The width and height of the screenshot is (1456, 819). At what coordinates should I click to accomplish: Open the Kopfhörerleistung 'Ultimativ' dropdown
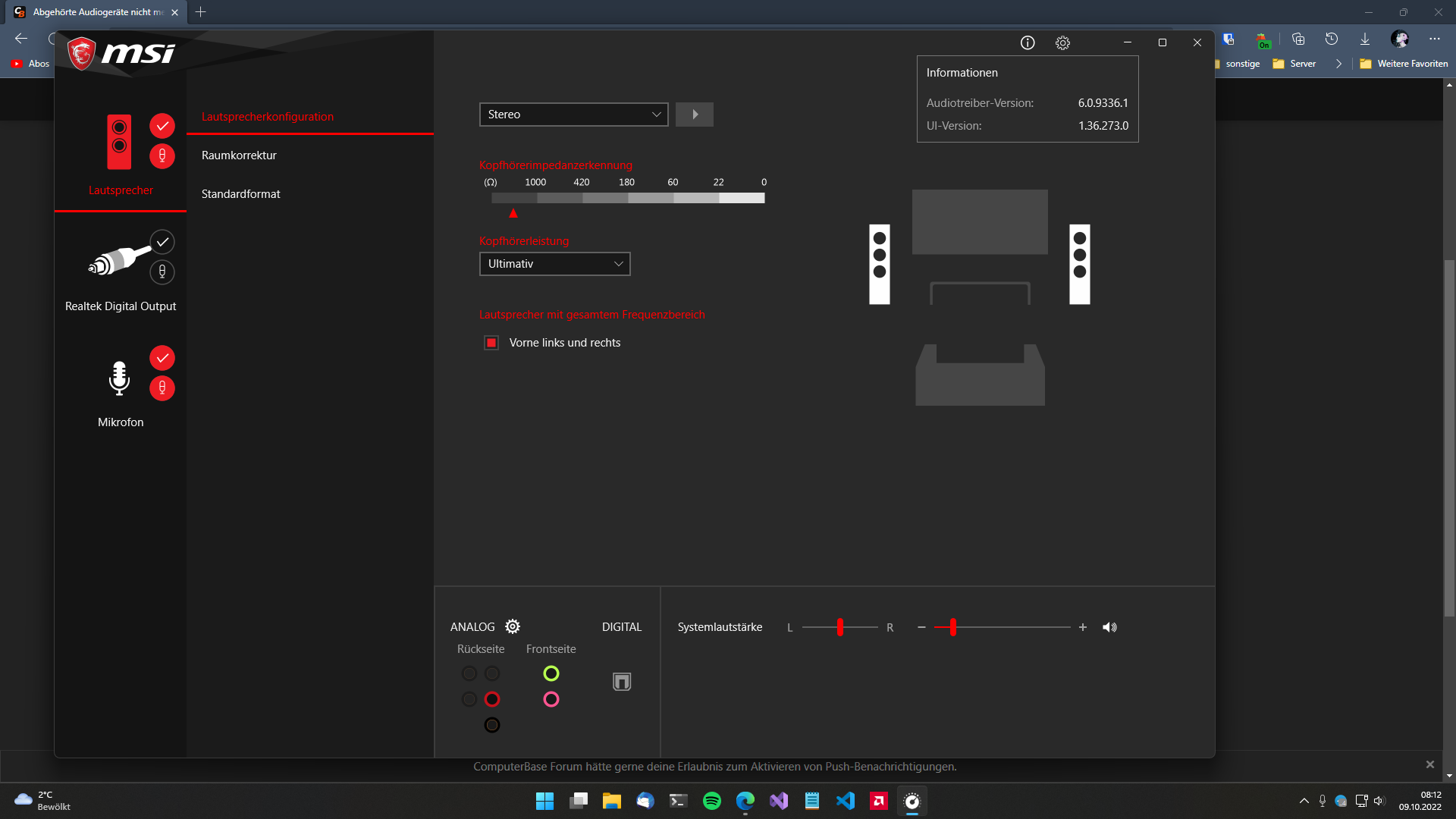click(x=554, y=263)
